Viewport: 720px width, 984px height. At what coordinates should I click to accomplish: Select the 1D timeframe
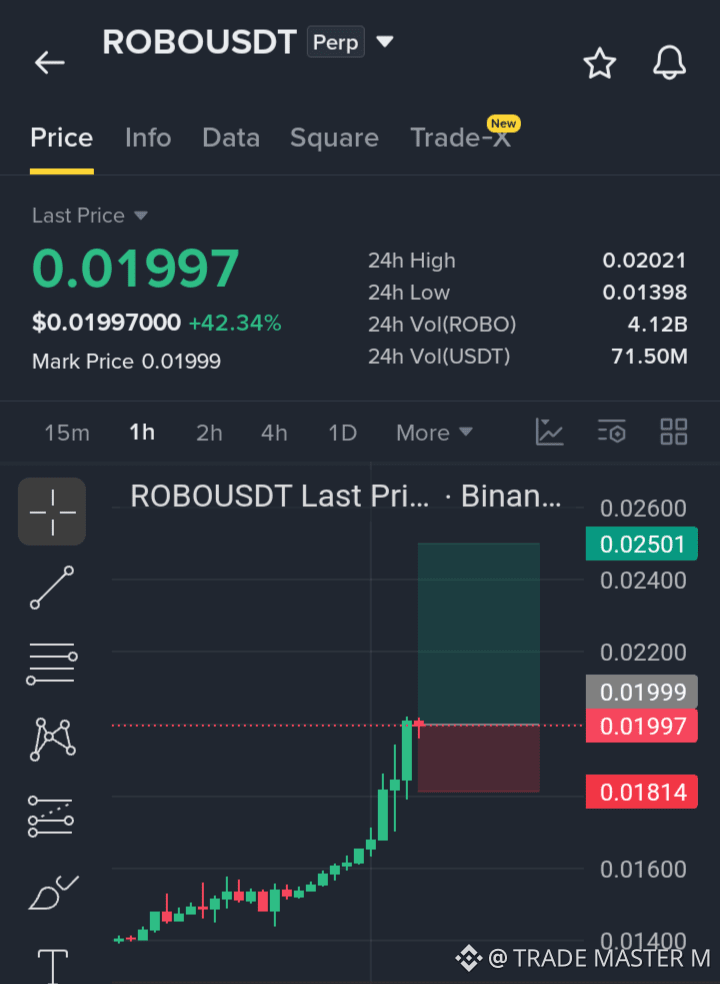point(343,432)
